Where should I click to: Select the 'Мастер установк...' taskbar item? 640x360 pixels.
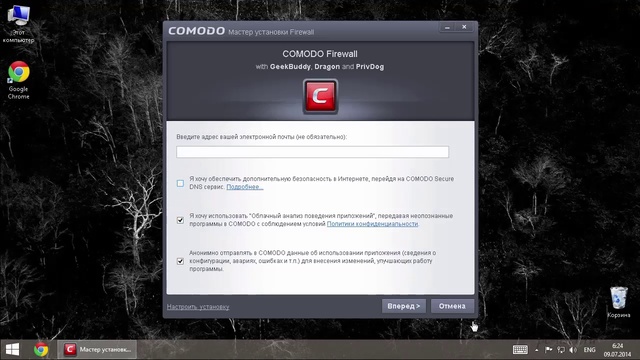(97, 349)
